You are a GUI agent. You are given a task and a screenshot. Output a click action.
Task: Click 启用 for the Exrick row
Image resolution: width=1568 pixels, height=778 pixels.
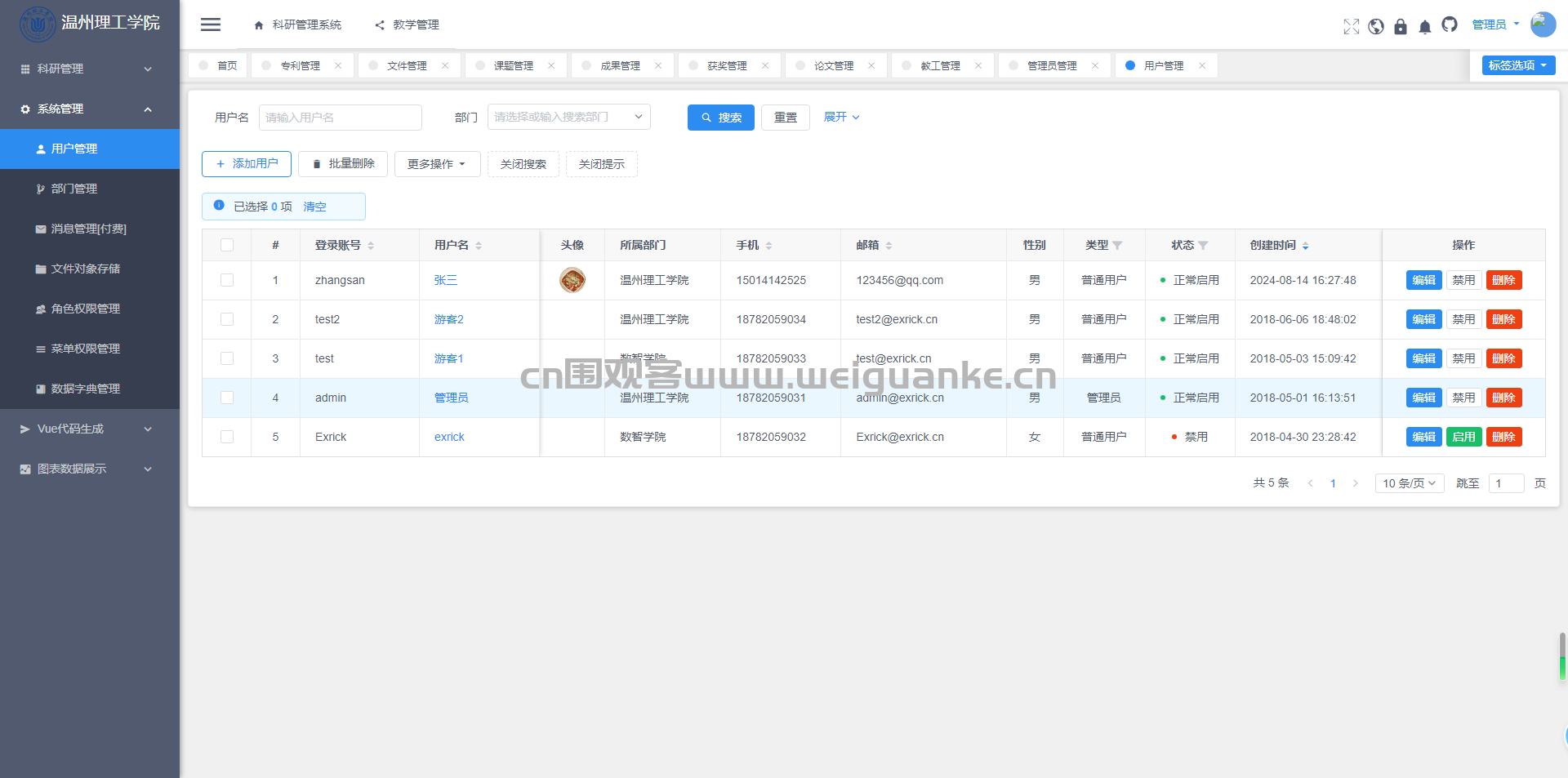coord(1463,437)
